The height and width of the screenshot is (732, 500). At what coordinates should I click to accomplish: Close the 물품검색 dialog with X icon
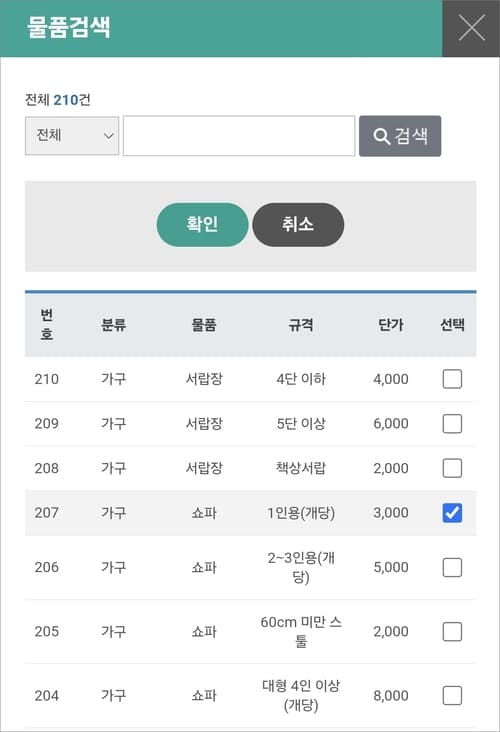pyautogui.click(x=471, y=28)
